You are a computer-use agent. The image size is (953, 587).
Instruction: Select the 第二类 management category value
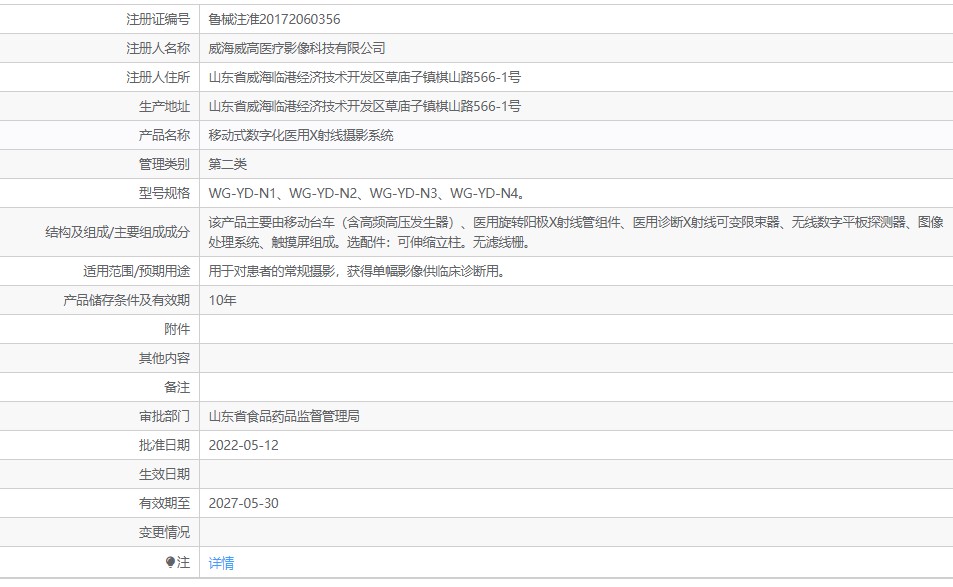pos(228,164)
